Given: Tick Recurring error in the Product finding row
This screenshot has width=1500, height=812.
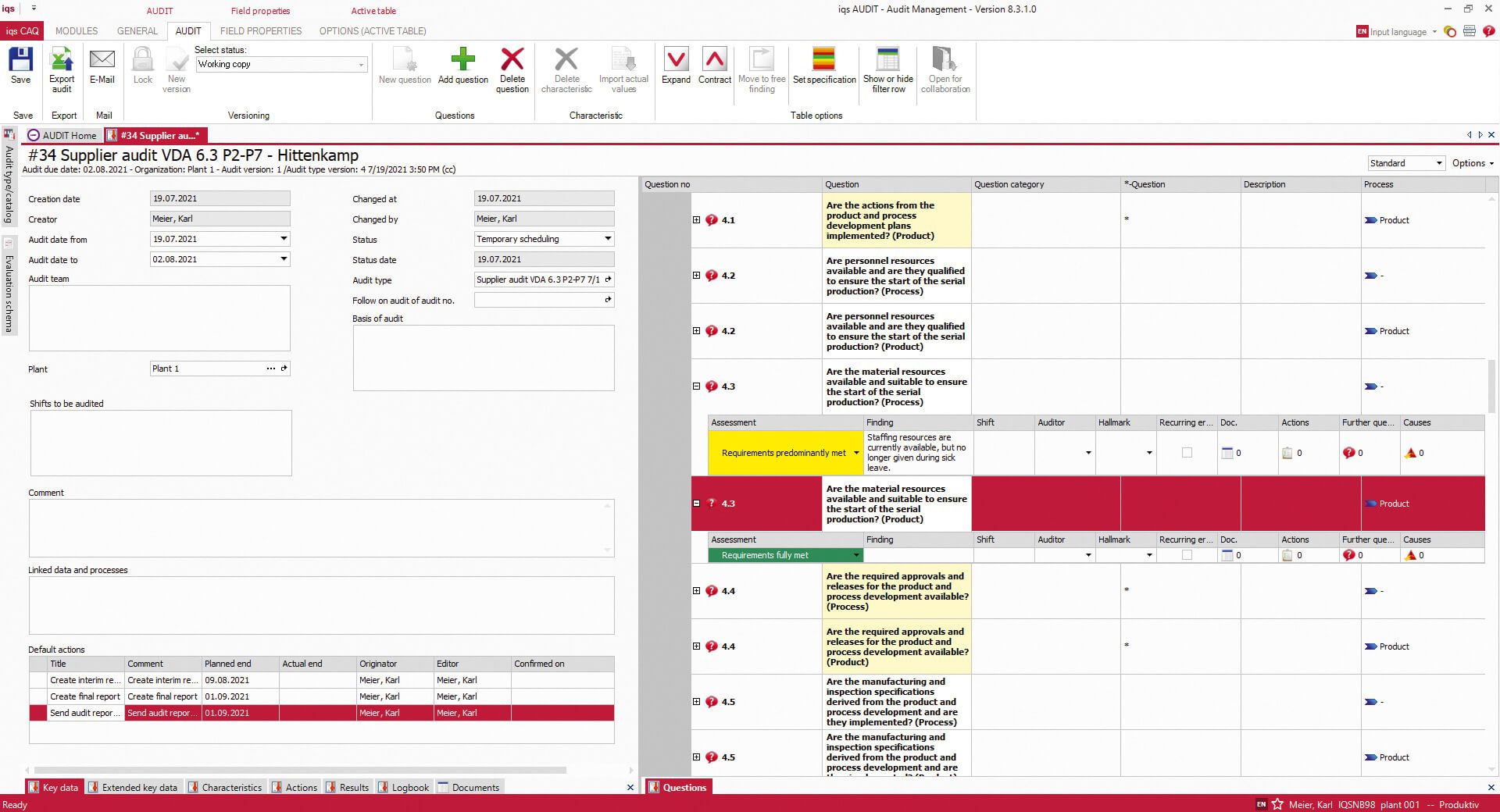Looking at the screenshot, I should point(1186,555).
